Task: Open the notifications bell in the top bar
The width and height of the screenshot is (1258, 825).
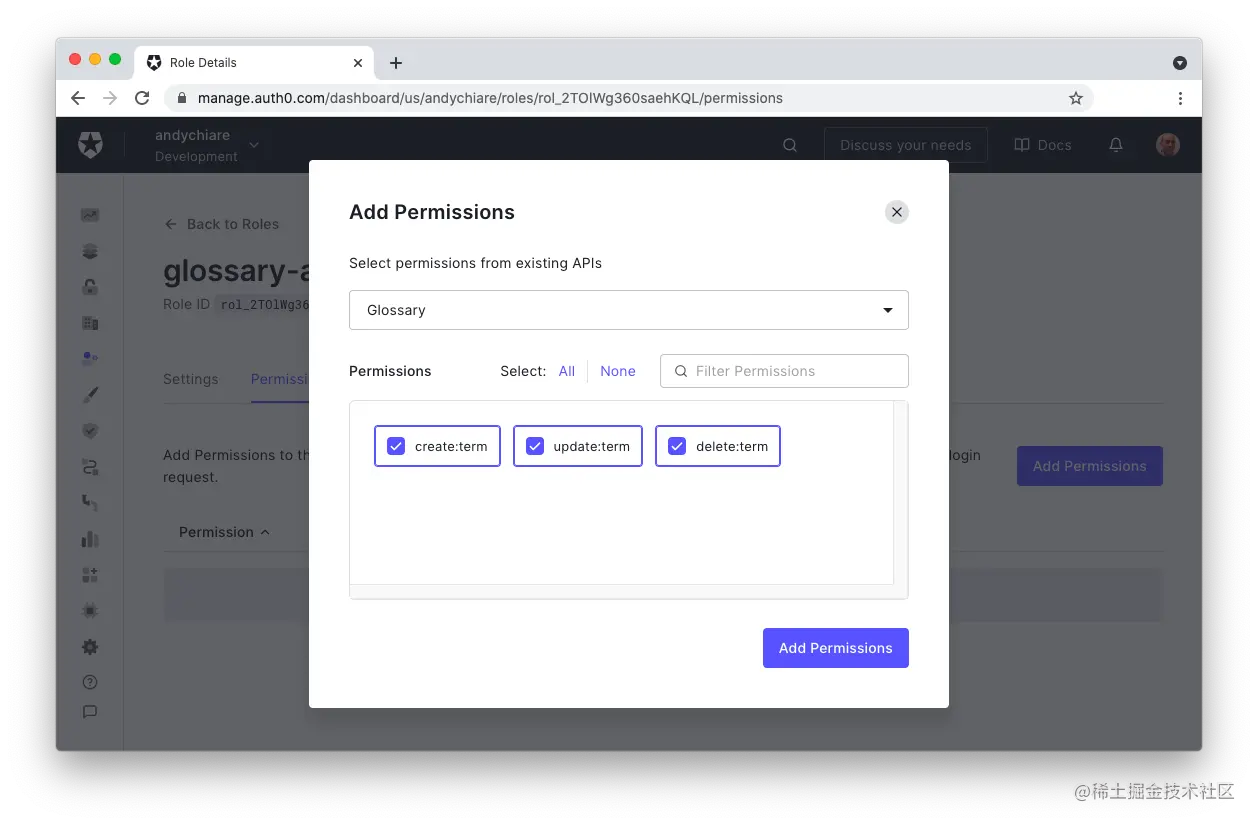Action: (1116, 144)
